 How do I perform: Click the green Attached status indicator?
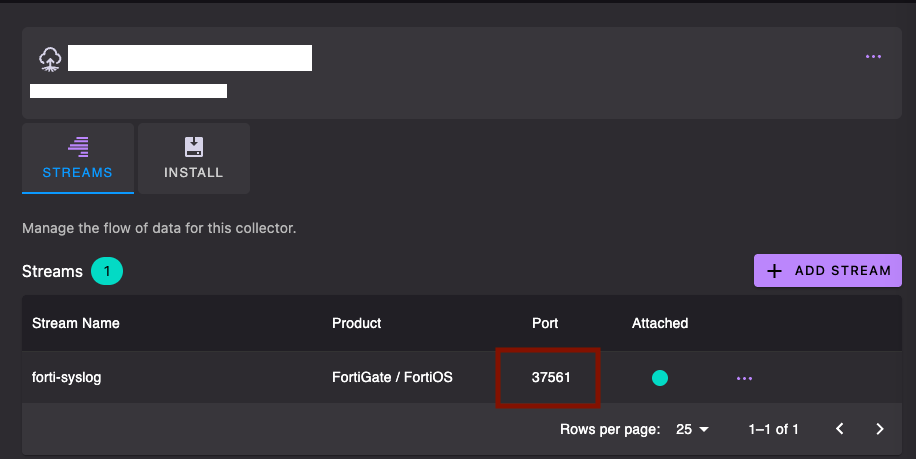click(x=660, y=378)
